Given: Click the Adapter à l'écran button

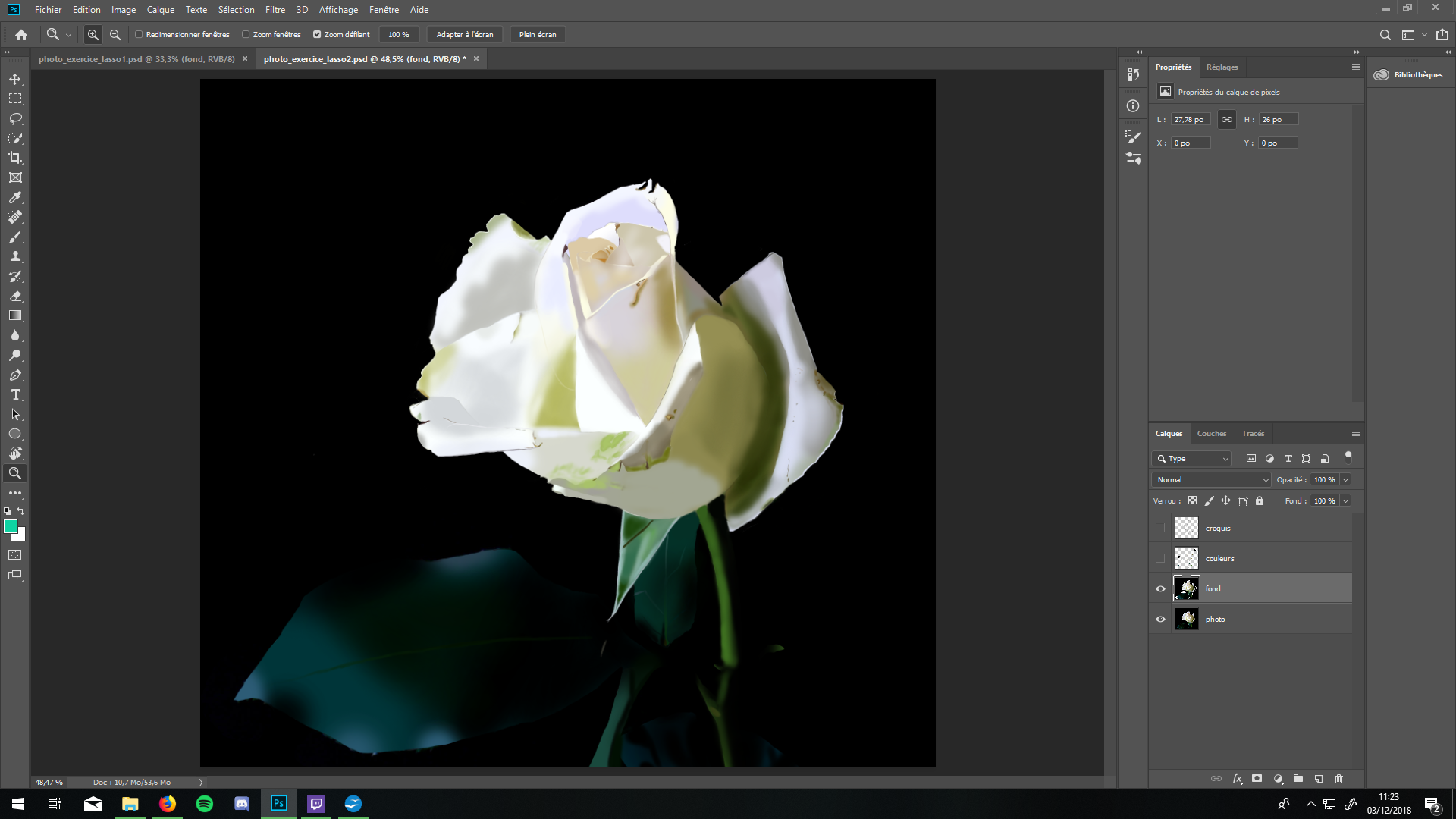Looking at the screenshot, I should [x=464, y=35].
